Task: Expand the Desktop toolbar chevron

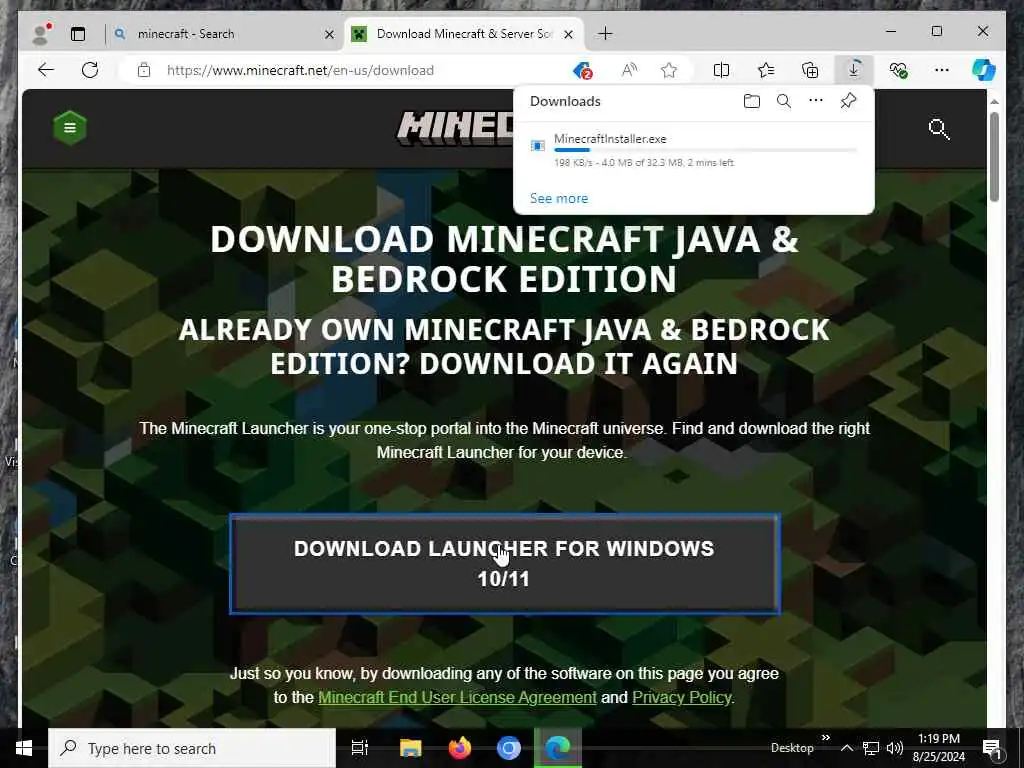Action: [x=825, y=738]
